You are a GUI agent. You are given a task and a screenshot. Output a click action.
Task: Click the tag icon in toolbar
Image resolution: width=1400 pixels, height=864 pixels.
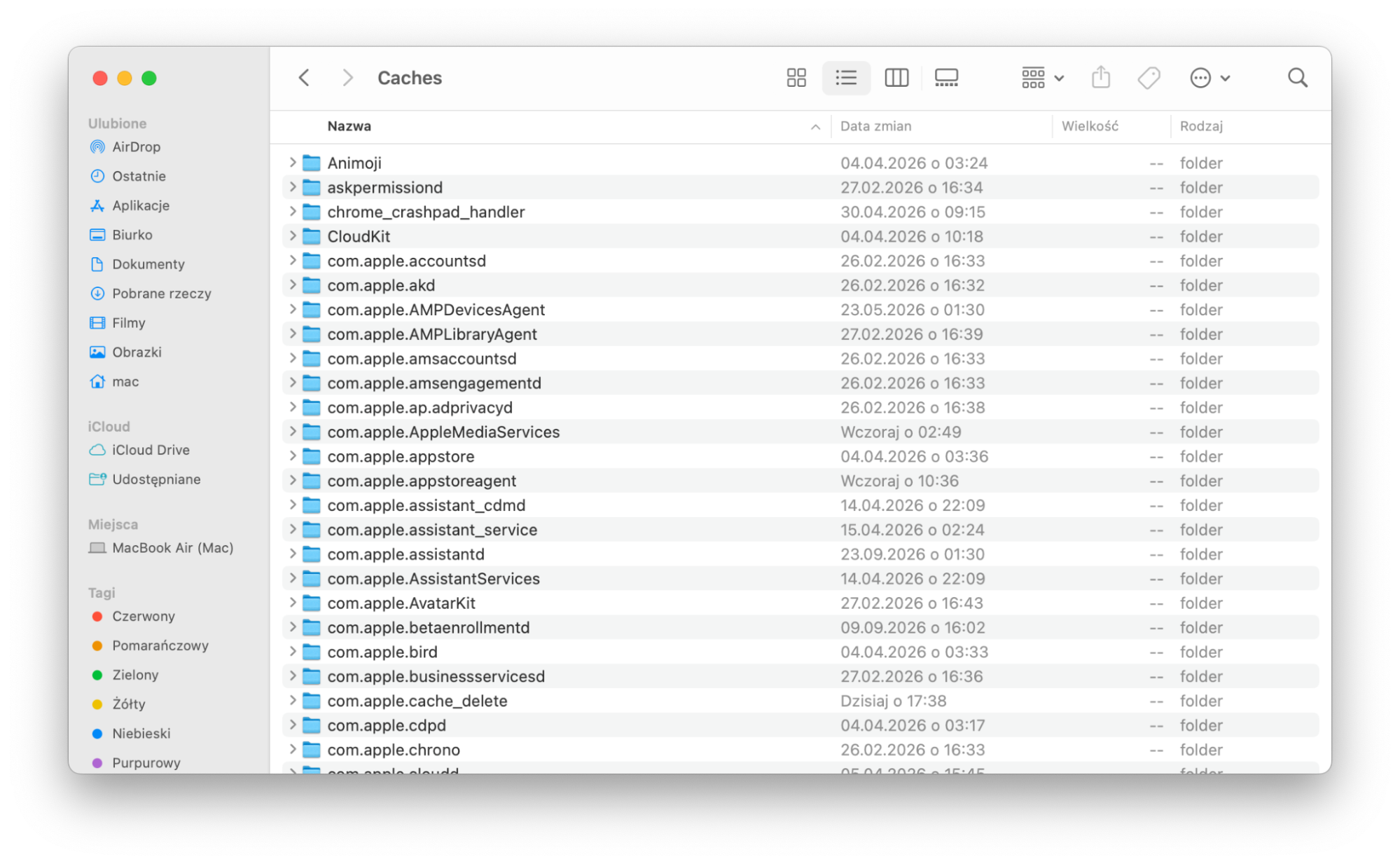tap(1149, 78)
